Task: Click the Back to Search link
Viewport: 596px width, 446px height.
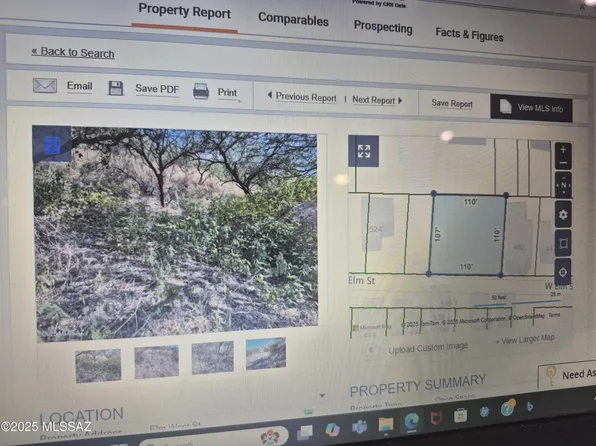Action: pos(73,52)
